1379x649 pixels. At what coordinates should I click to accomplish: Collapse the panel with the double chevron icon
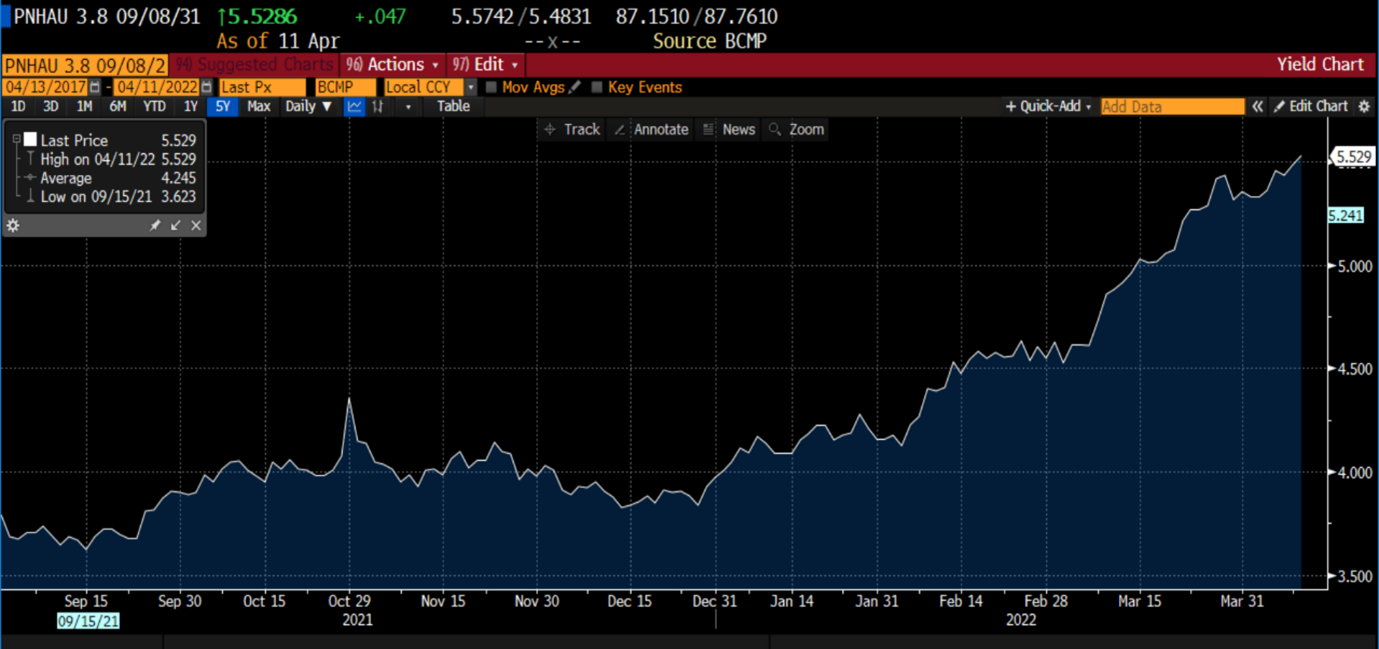point(1258,106)
